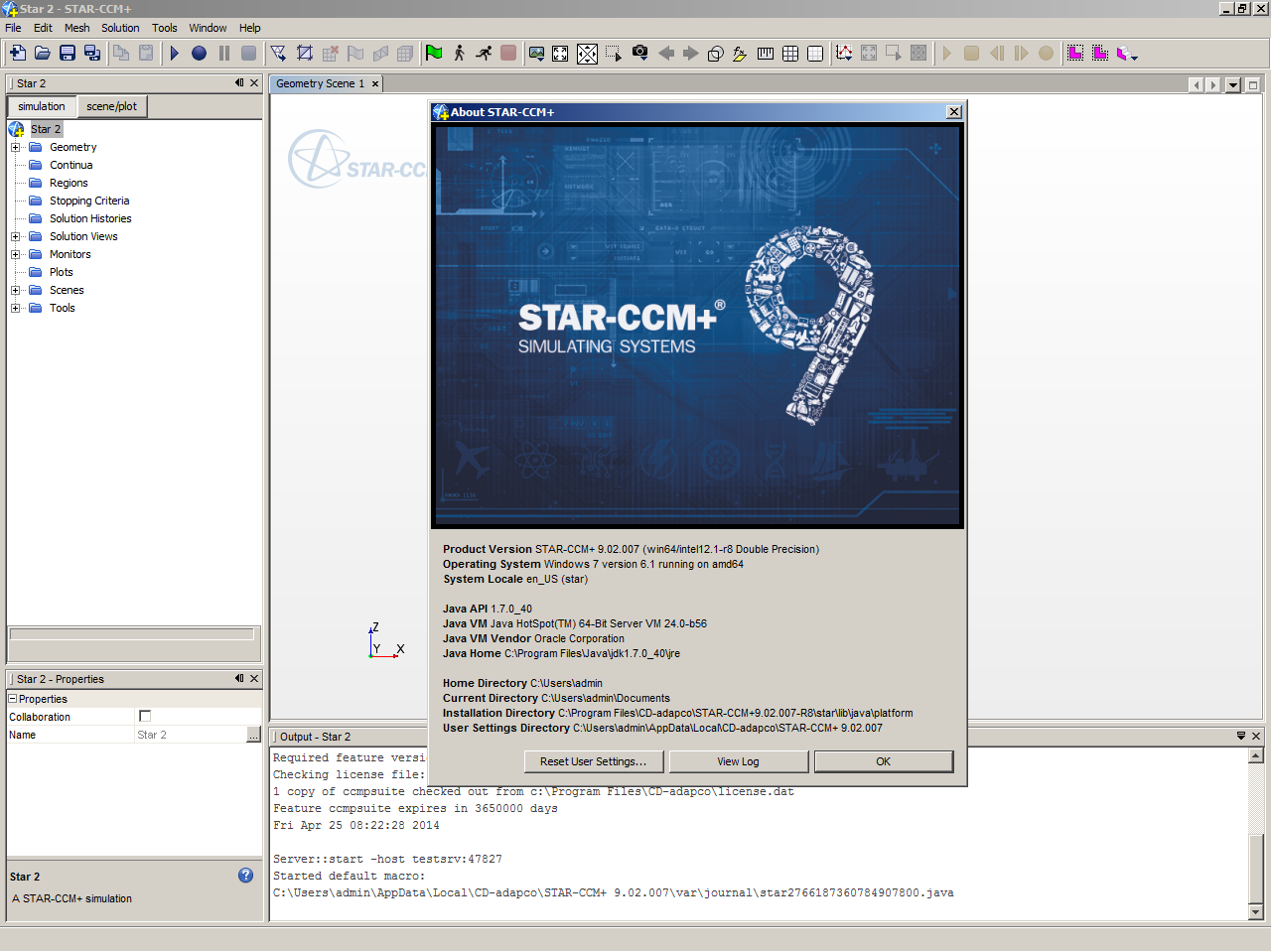Click the running man Run icon
The height and width of the screenshot is (952, 1271).
click(x=484, y=54)
